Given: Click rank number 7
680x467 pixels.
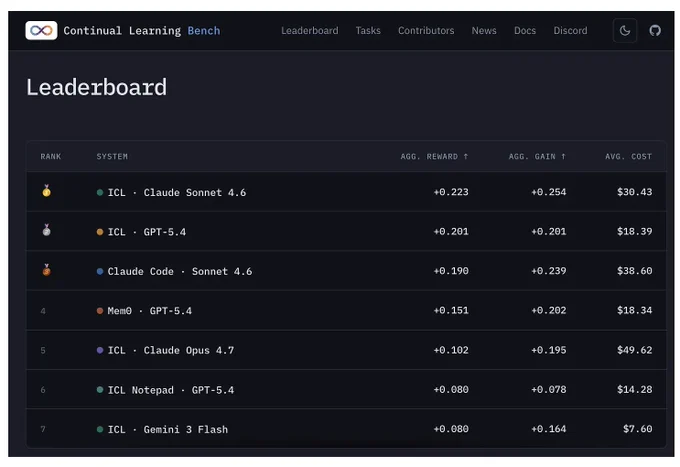Looking at the screenshot, I should 43,430.
